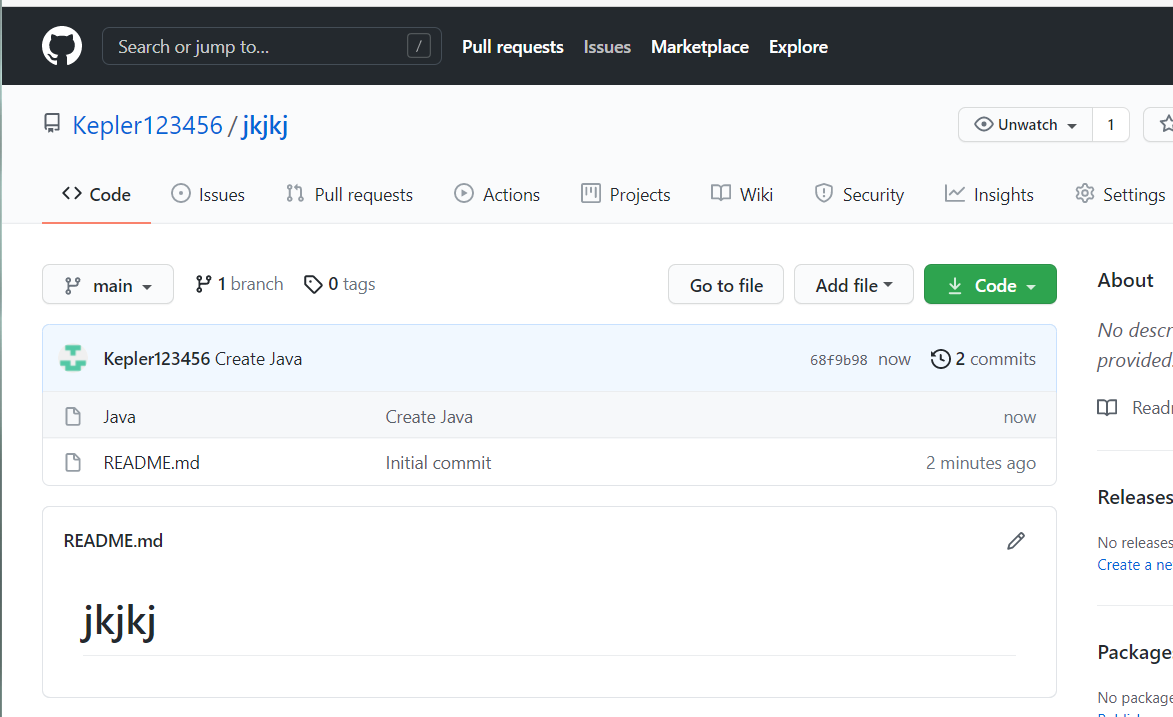
Task: Expand the Add file dropdown
Action: (x=854, y=284)
